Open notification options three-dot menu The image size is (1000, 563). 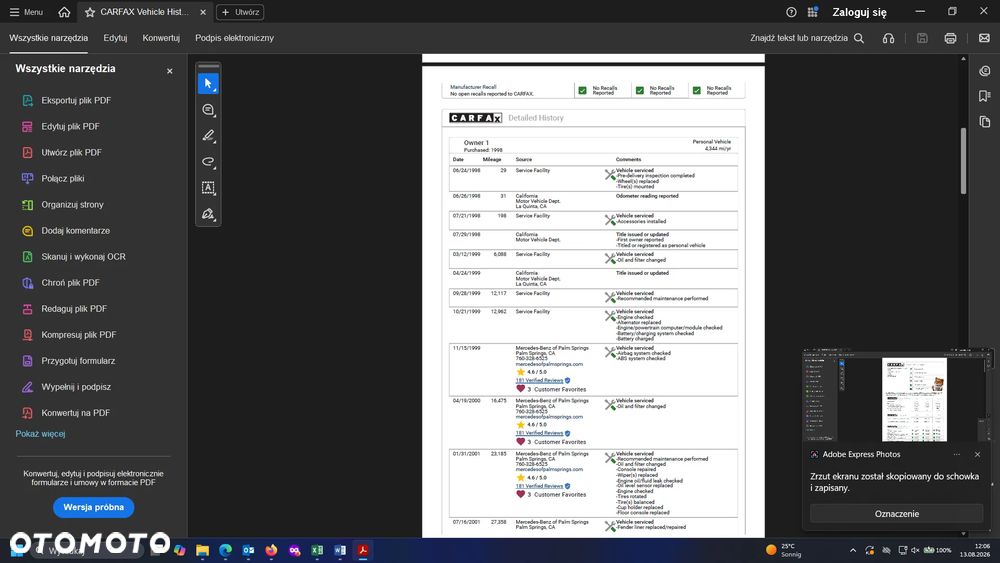(x=957, y=455)
